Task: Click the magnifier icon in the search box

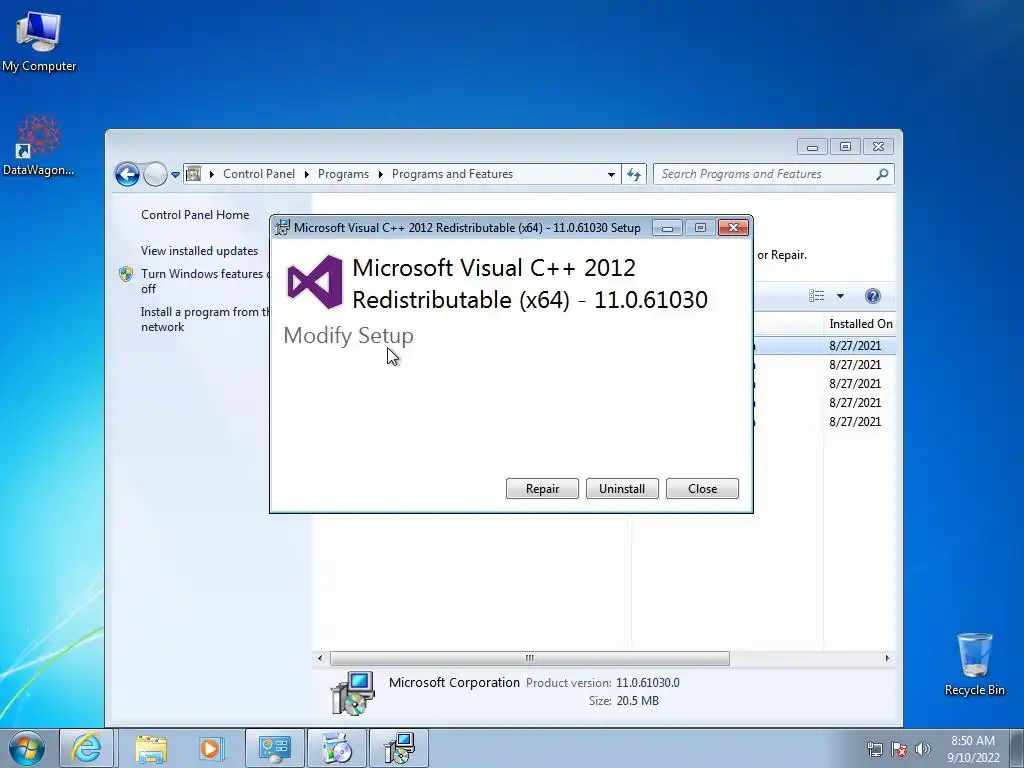Action: tap(882, 174)
